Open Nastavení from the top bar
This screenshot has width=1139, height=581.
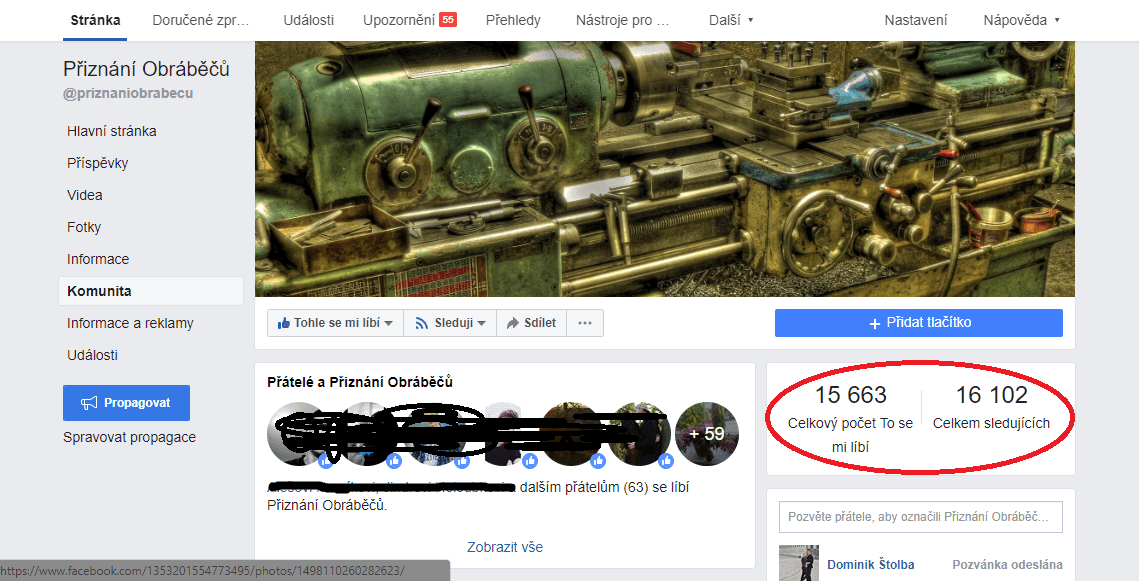pyautogui.click(x=915, y=18)
